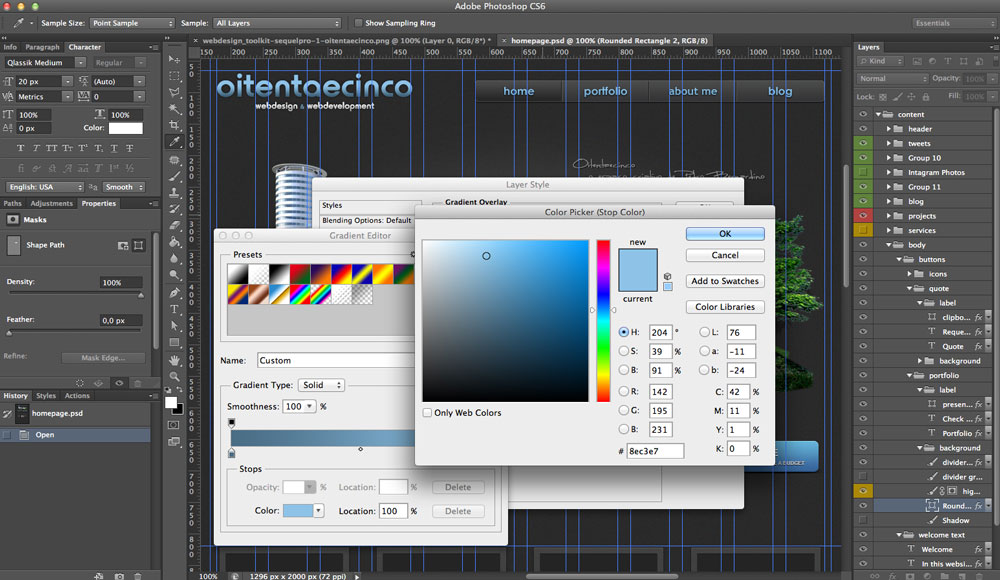Hide the tweets layer group
The width and height of the screenshot is (1000, 580).
pos(863,144)
